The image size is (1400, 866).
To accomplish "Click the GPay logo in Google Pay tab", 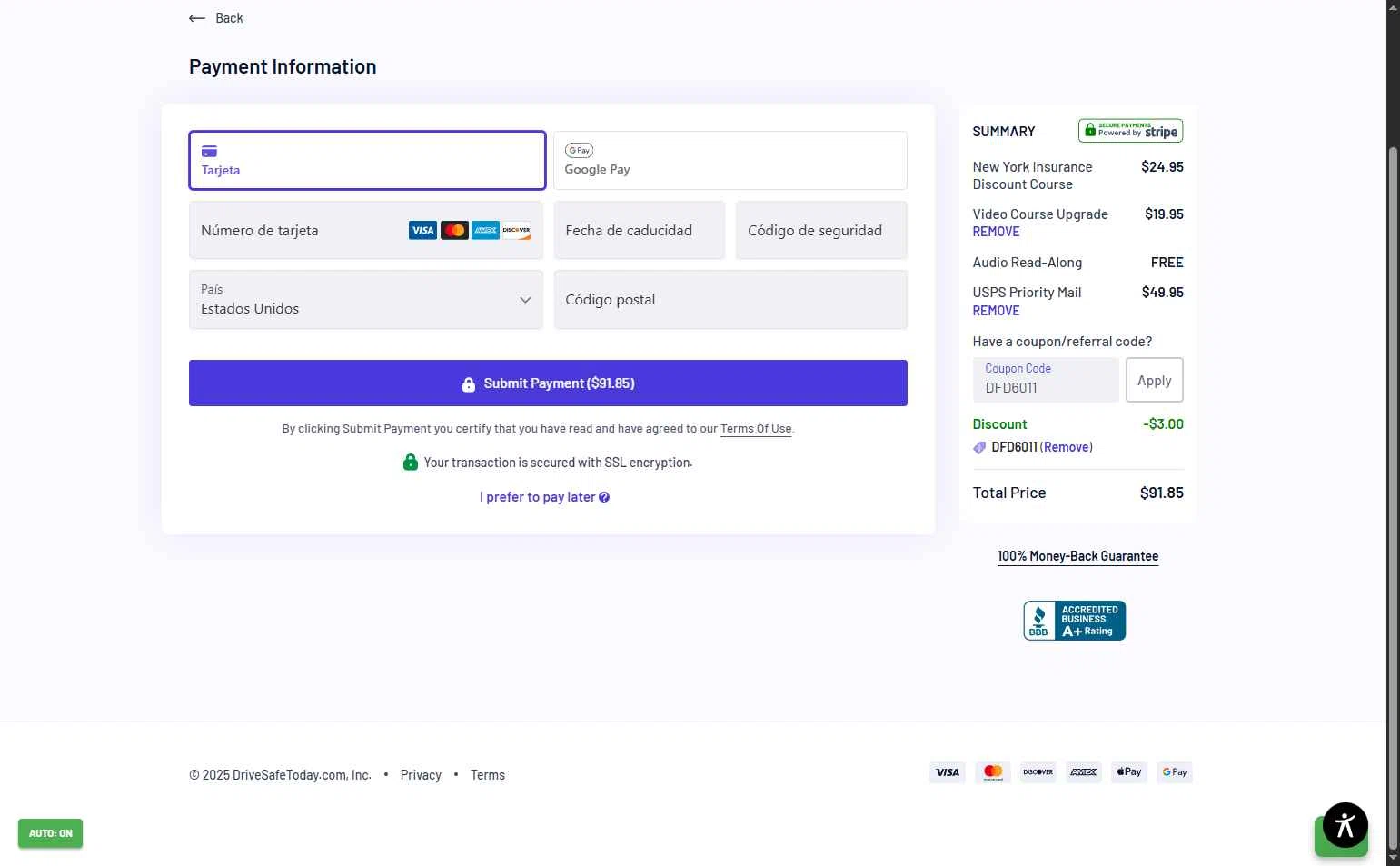I will click(579, 150).
